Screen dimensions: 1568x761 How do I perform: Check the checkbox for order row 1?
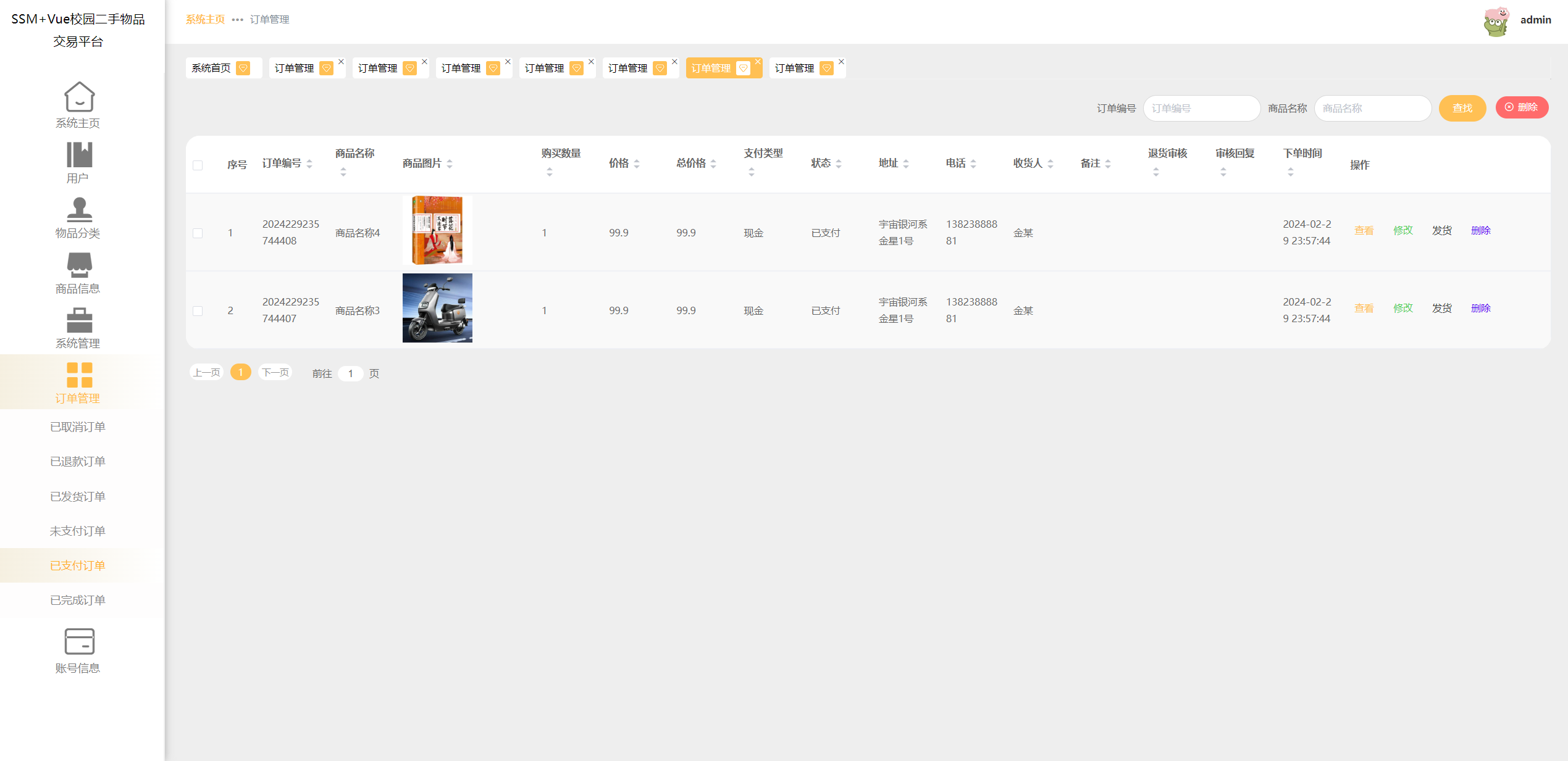tap(198, 233)
